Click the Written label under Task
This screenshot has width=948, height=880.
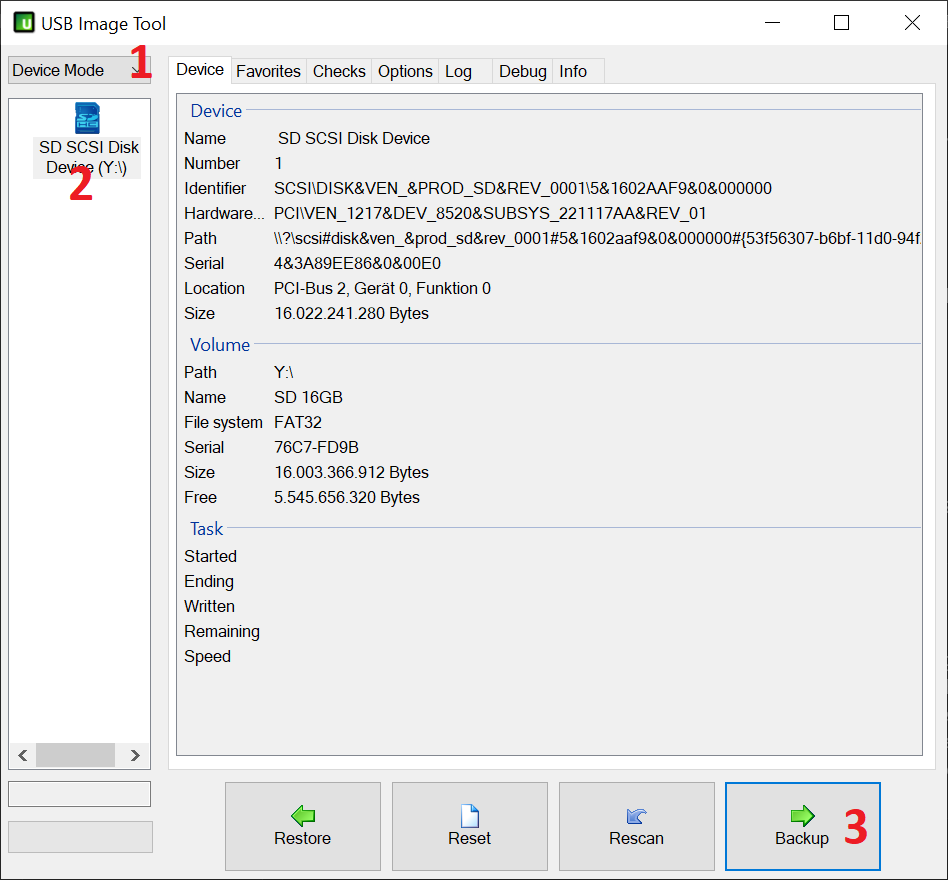(x=209, y=606)
